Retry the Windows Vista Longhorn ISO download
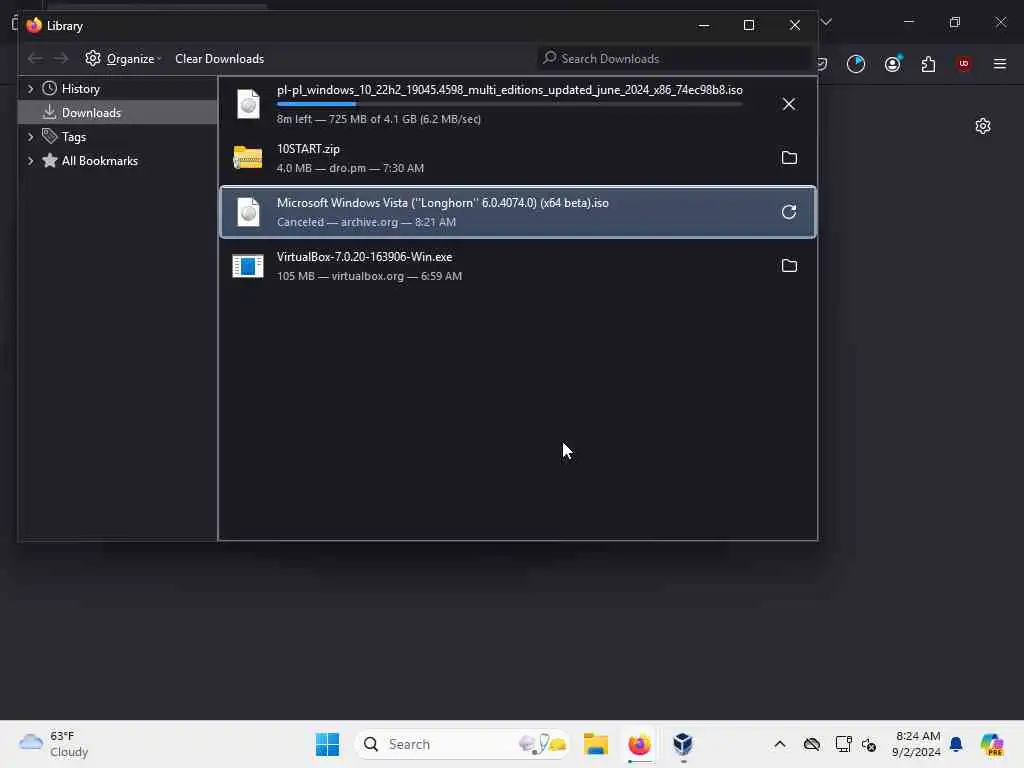This screenshot has height=768, width=1024. coord(789,212)
